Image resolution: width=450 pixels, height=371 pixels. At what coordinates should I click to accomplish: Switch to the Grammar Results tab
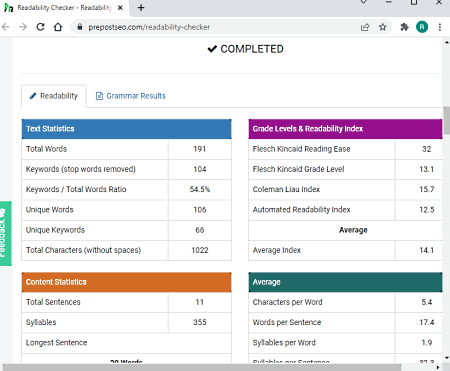pos(131,96)
